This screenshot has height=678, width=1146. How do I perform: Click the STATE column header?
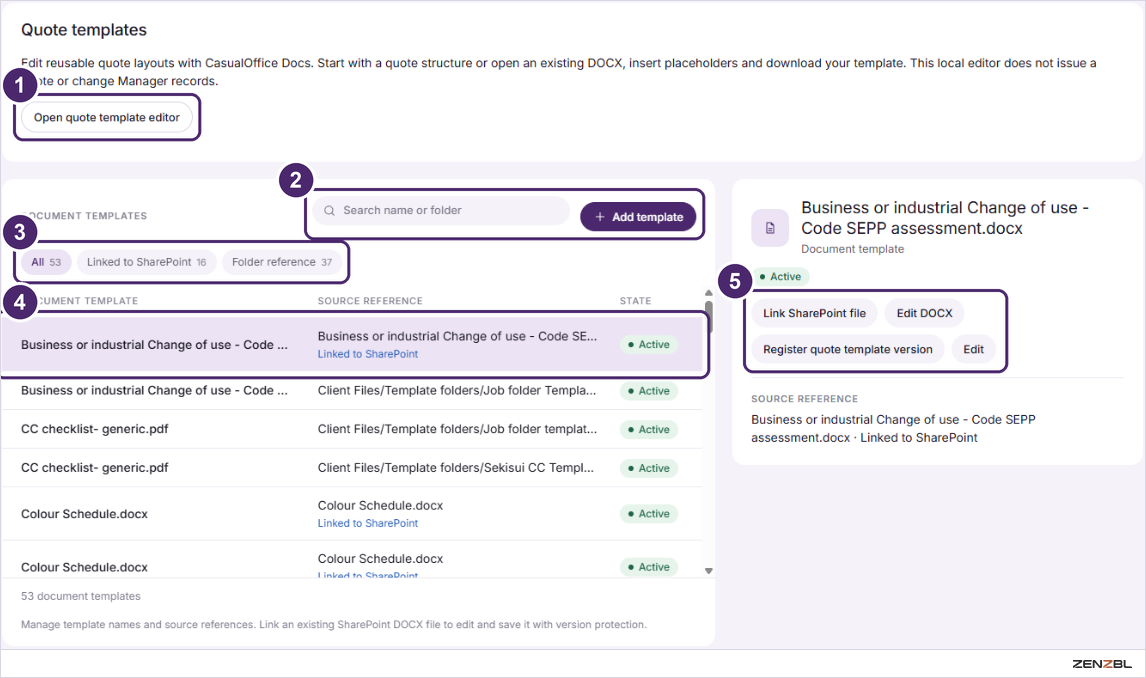[x=635, y=300]
